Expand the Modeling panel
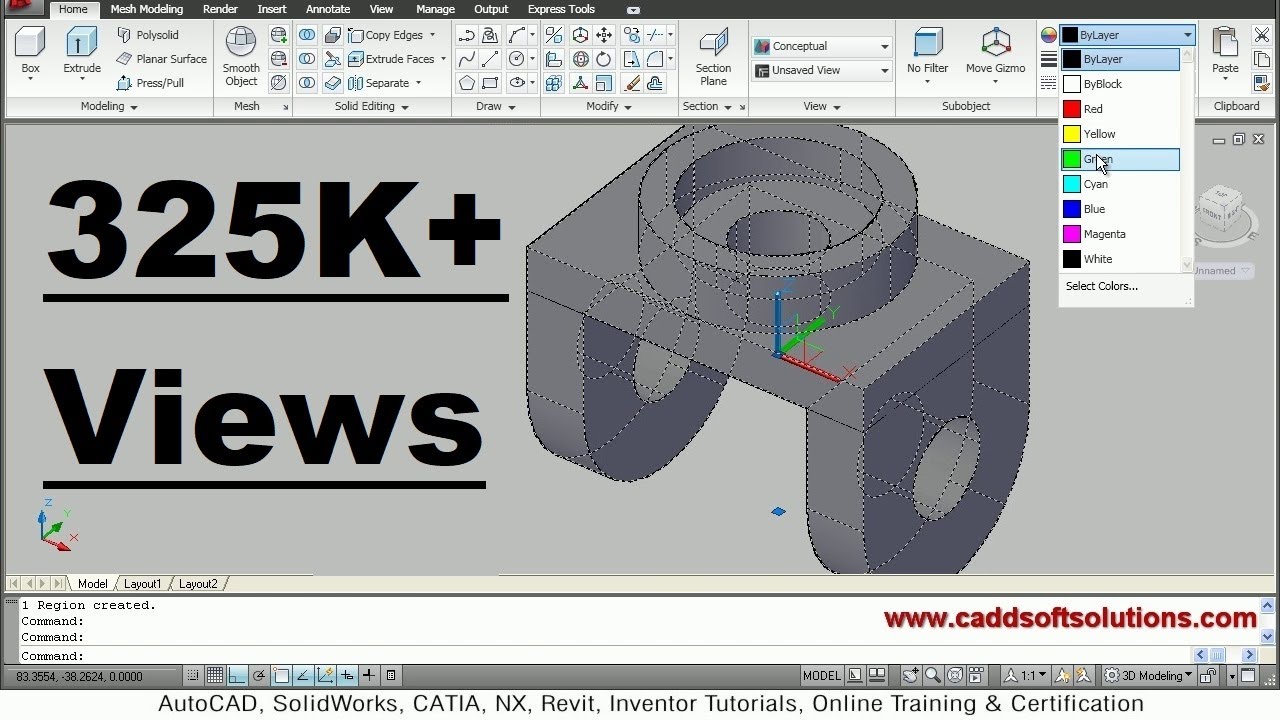 point(108,106)
